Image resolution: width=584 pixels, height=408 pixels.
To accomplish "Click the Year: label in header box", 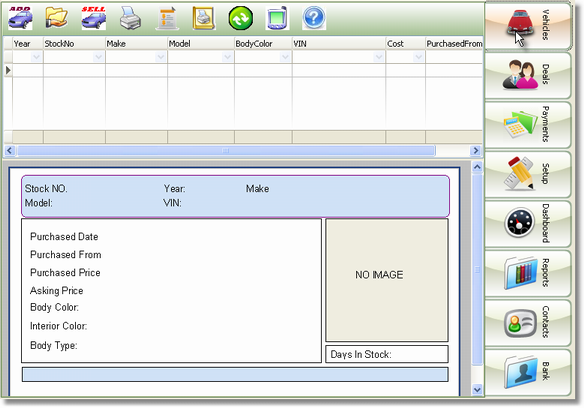I will pos(174,189).
